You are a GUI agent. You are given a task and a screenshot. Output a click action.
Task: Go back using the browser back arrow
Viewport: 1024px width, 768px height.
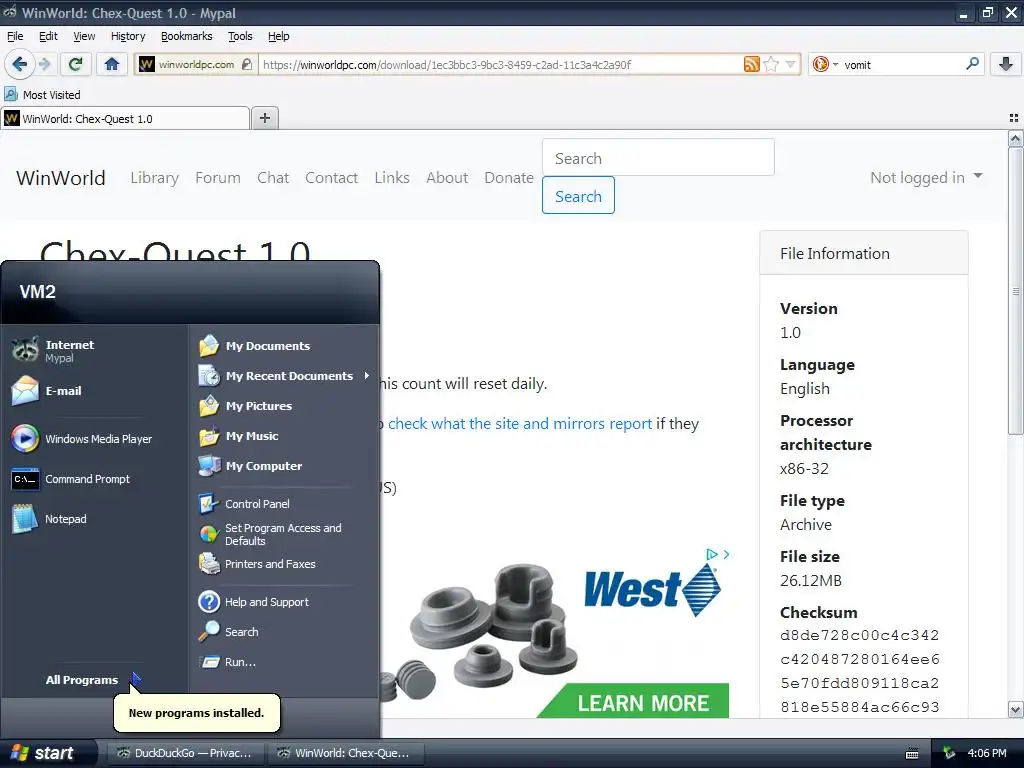19,64
